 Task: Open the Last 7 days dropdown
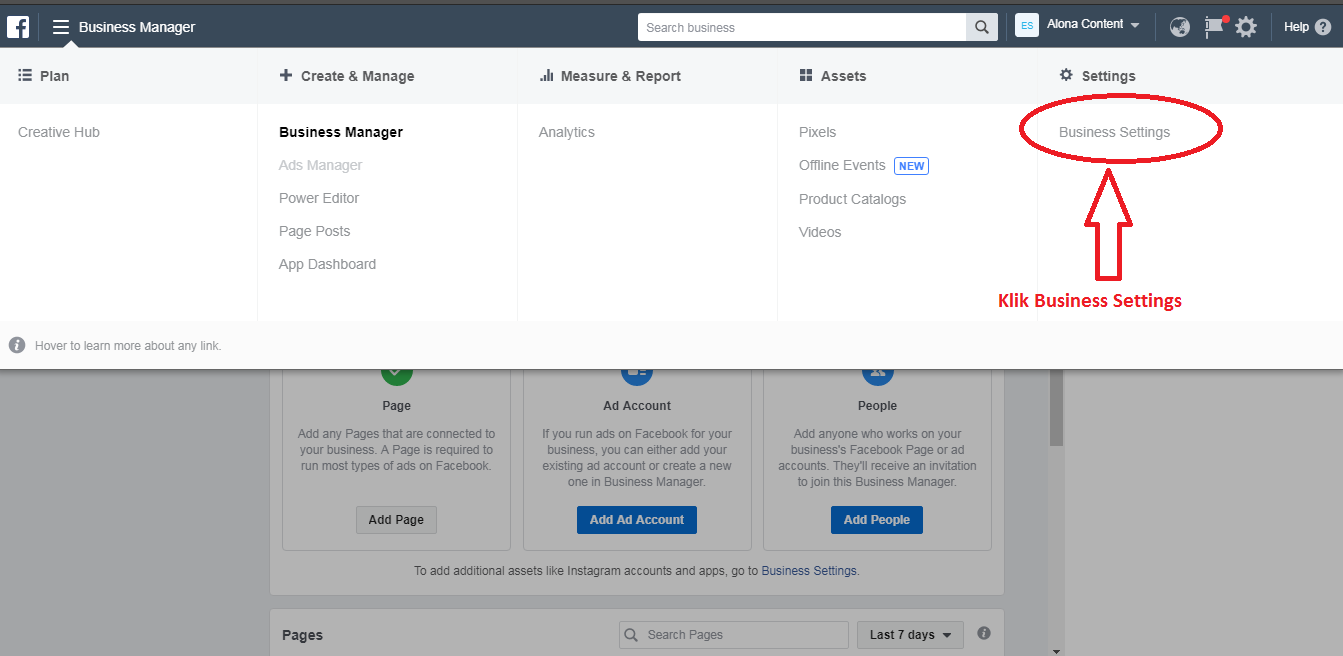tap(910, 635)
